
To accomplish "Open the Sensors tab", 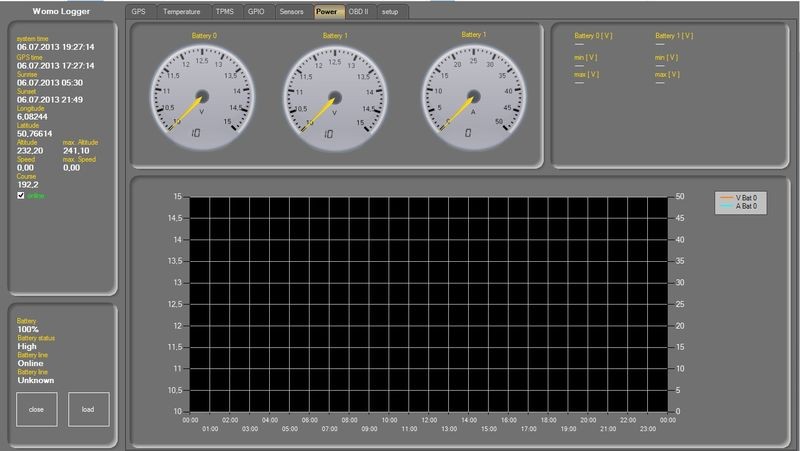I will [x=291, y=11].
